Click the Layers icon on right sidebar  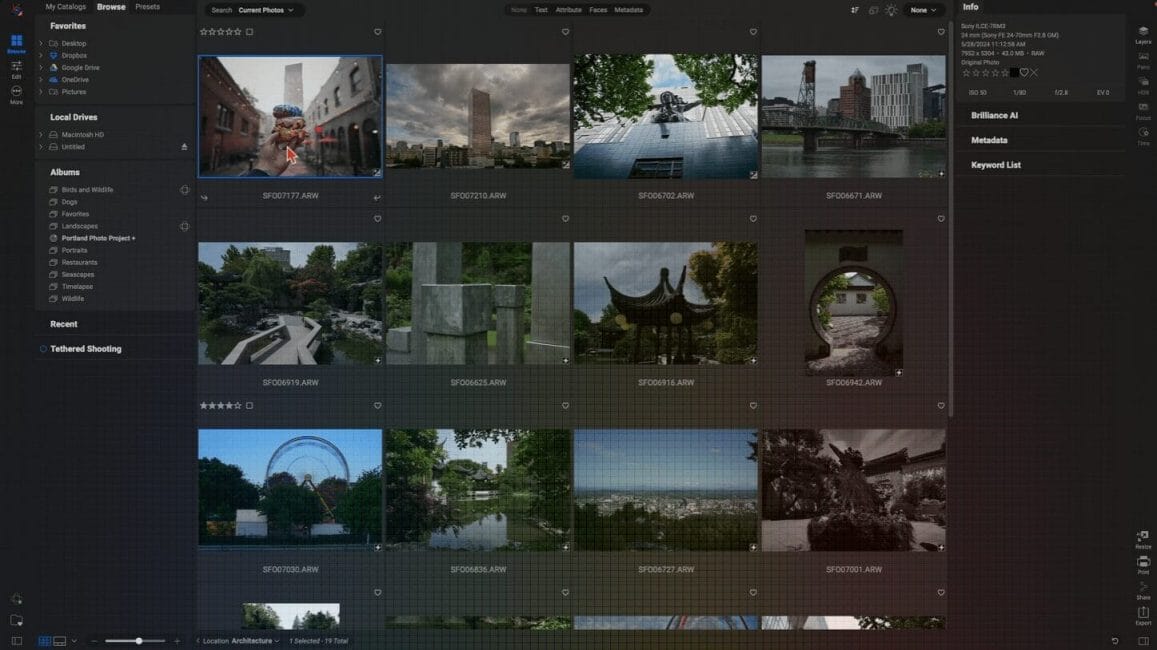point(1143,34)
